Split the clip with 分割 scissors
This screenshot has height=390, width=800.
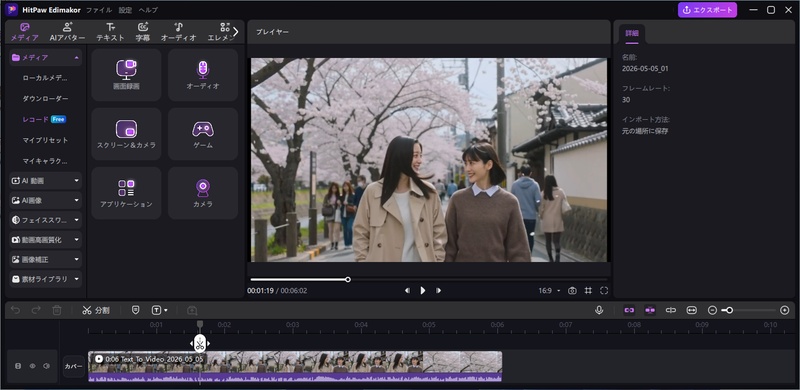pos(96,310)
